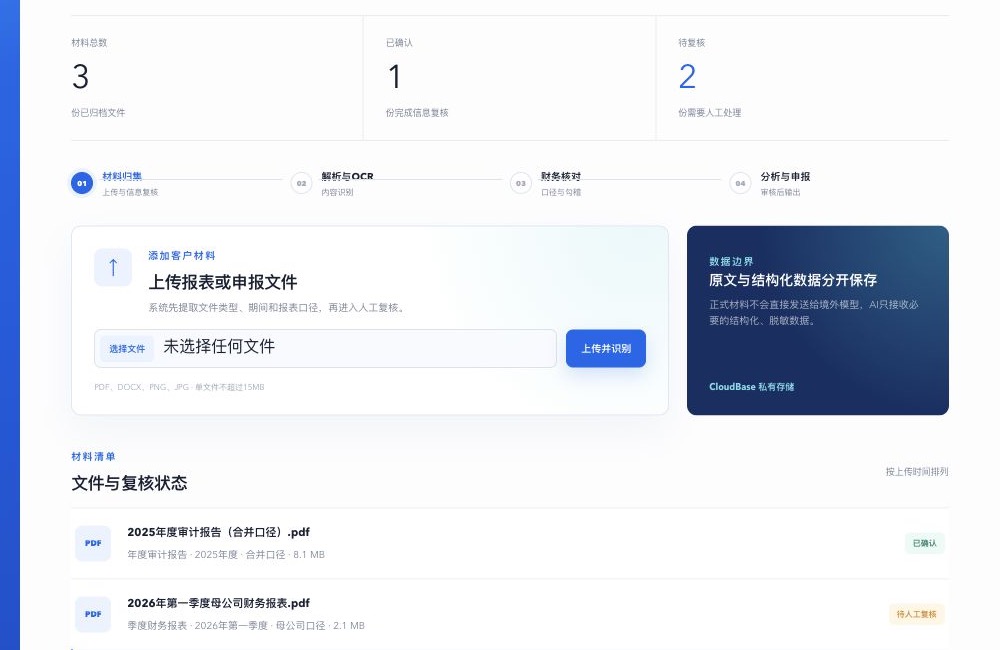
Task: Select step 03 circle 财务核对
Action: [520, 183]
